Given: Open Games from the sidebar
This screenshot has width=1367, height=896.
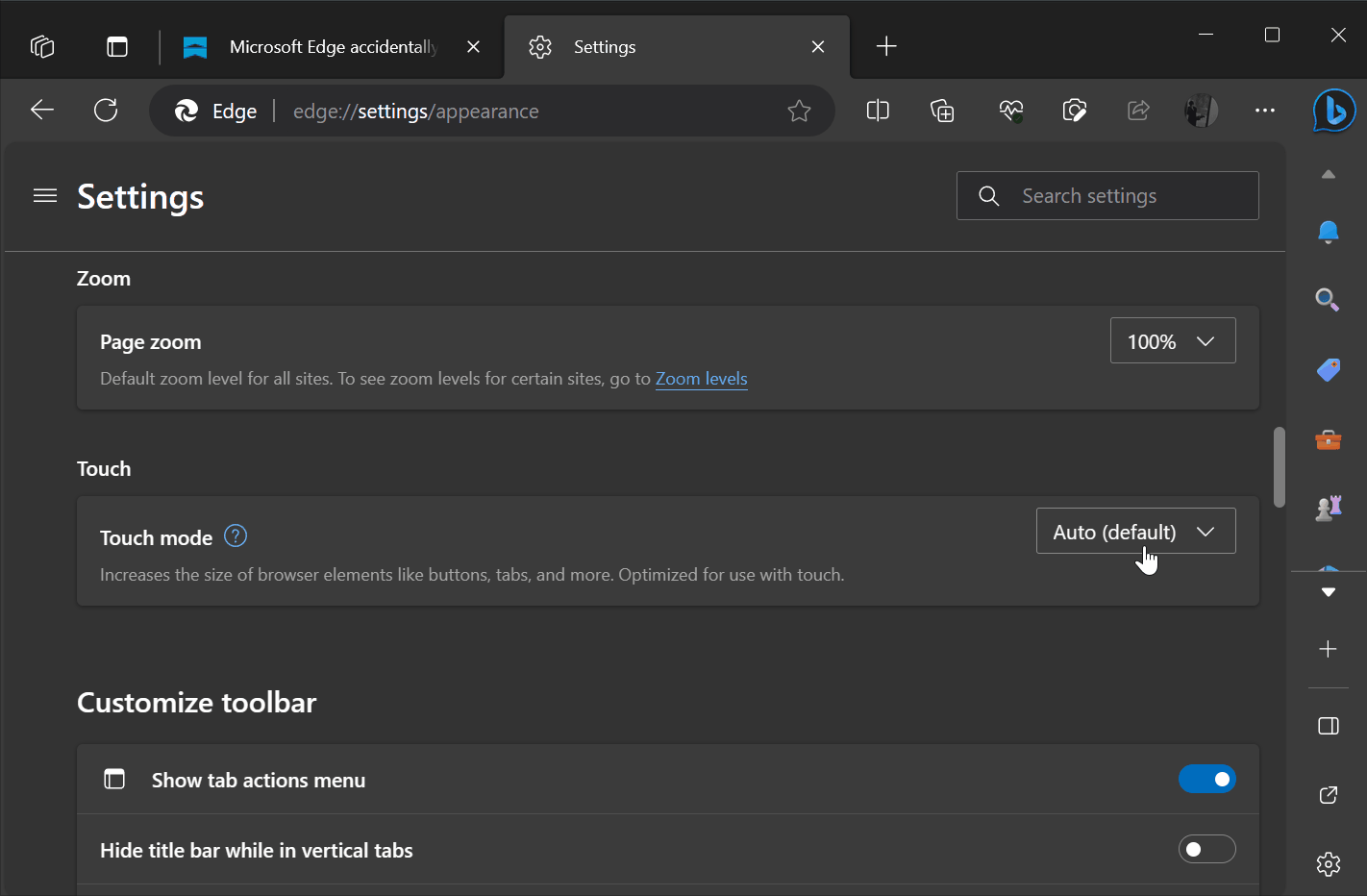Looking at the screenshot, I should [x=1328, y=508].
